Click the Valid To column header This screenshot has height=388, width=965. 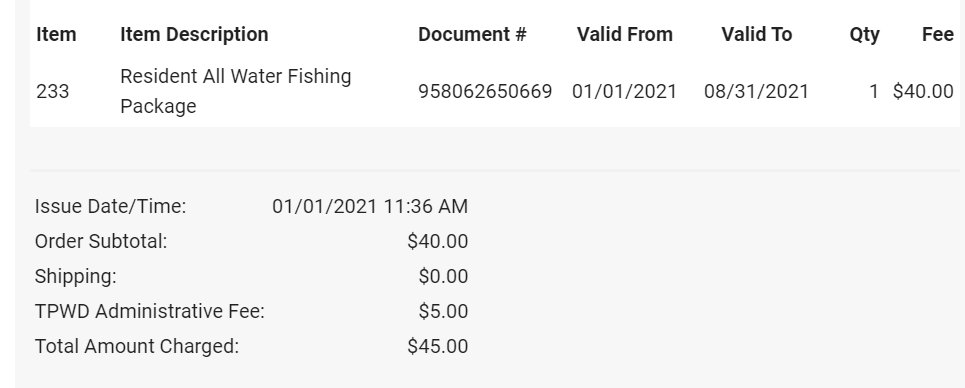click(756, 34)
